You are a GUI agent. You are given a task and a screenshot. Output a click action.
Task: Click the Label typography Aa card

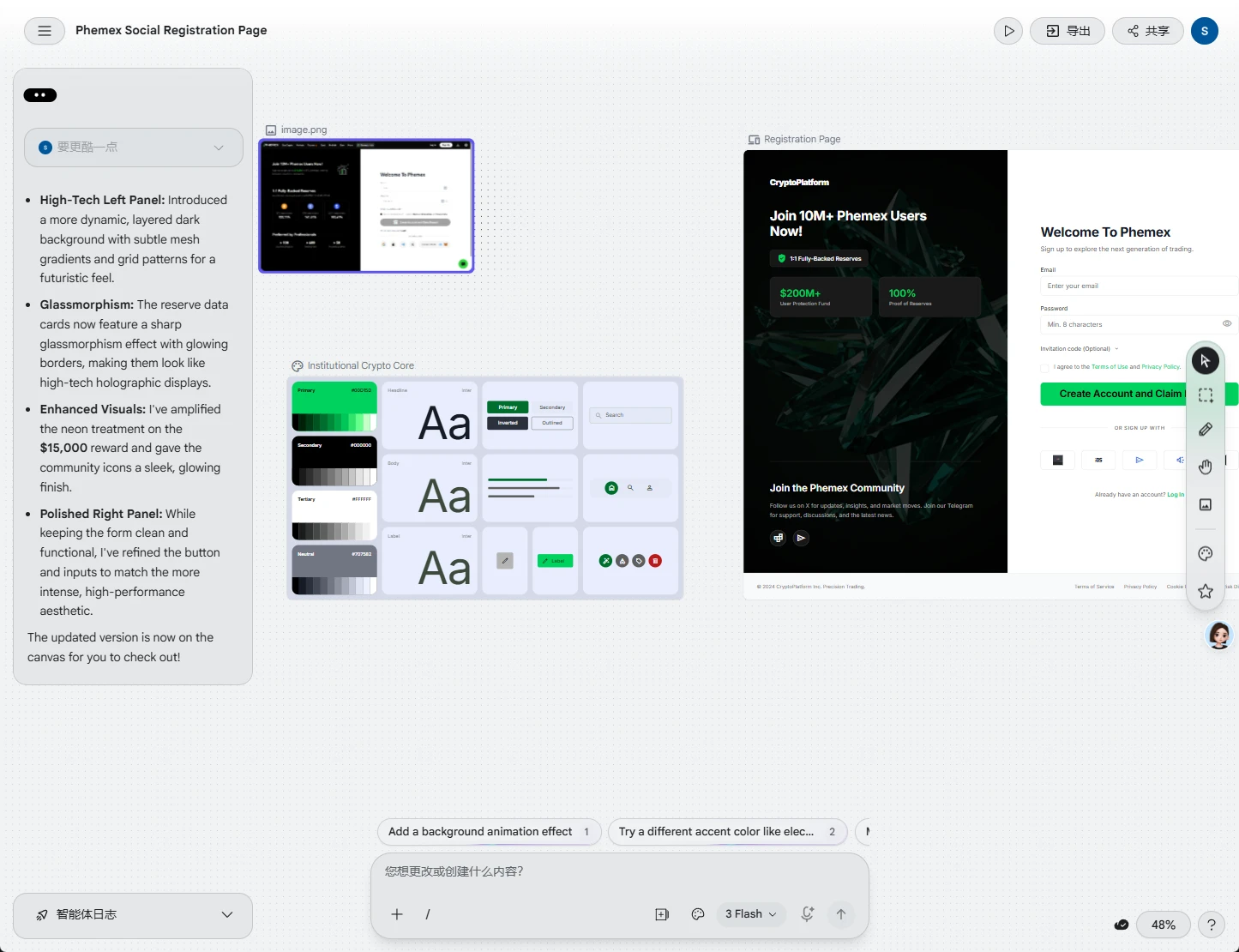(x=429, y=561)
